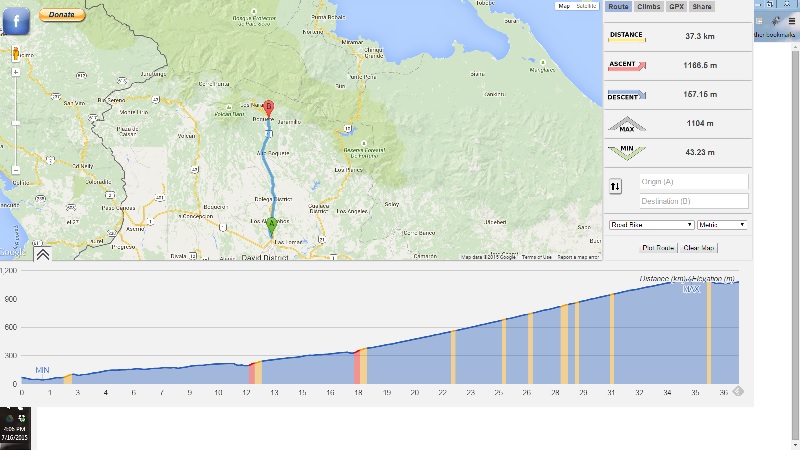This screenshot has height=450, width=800.
Task: Open the Road Bike dropdown
Action: coord(651,225)
